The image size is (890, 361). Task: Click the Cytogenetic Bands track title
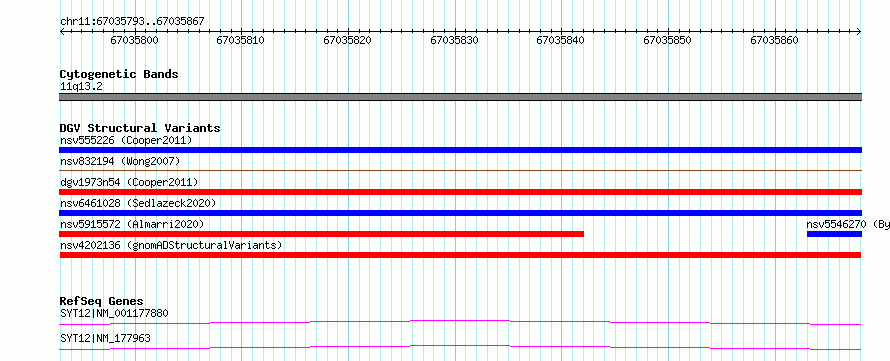click(119, 74)
